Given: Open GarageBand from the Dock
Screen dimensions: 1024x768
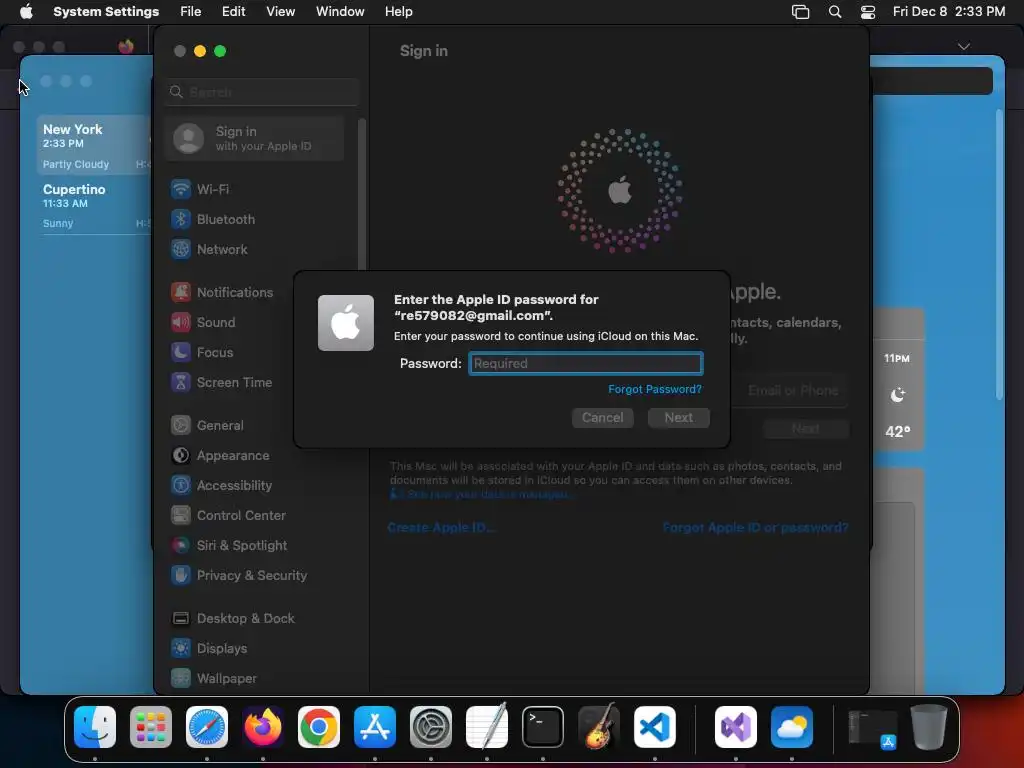Looking at the screenshot, I should (x=598, y=727).
